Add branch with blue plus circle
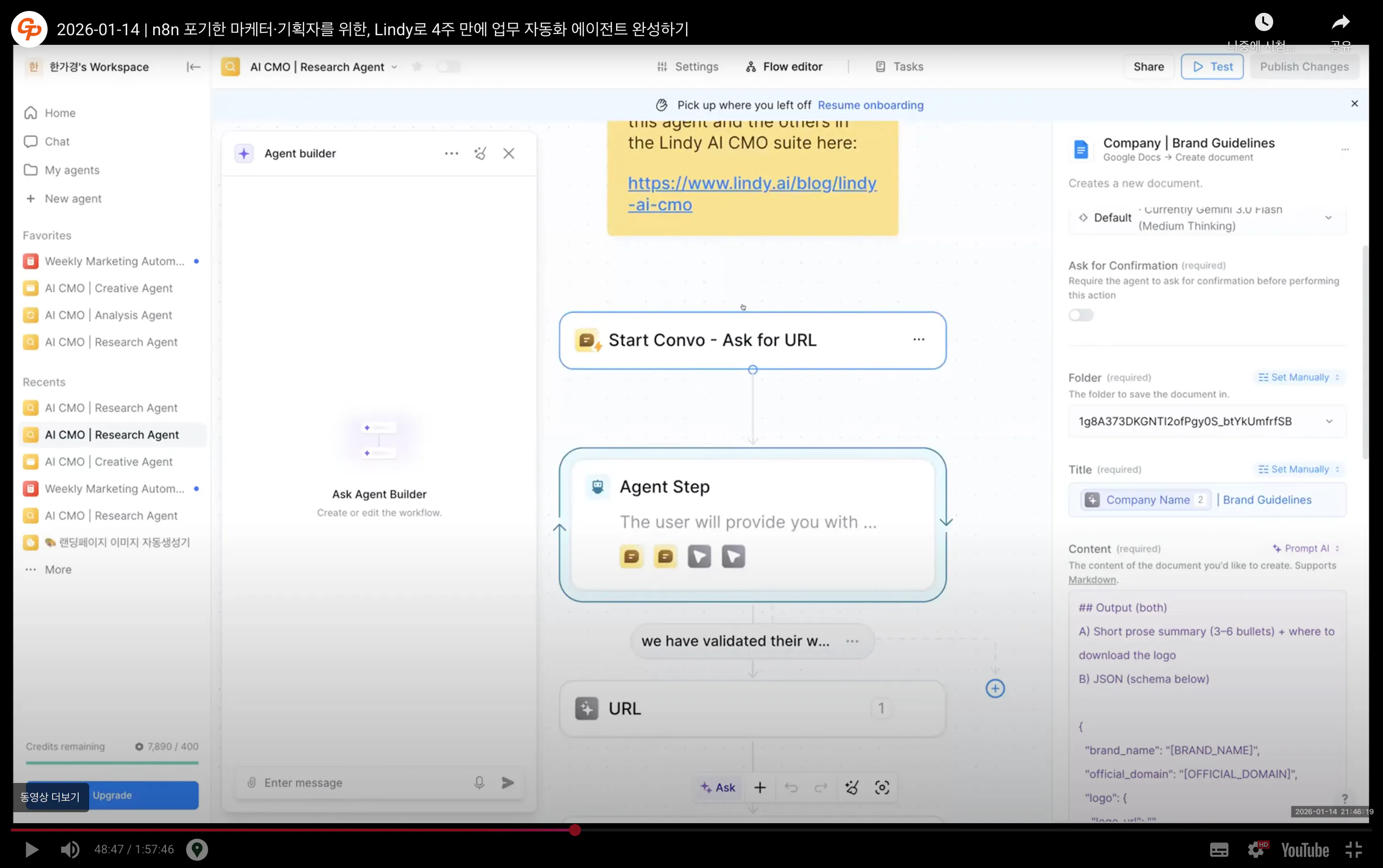 click(x=995, y=688)
